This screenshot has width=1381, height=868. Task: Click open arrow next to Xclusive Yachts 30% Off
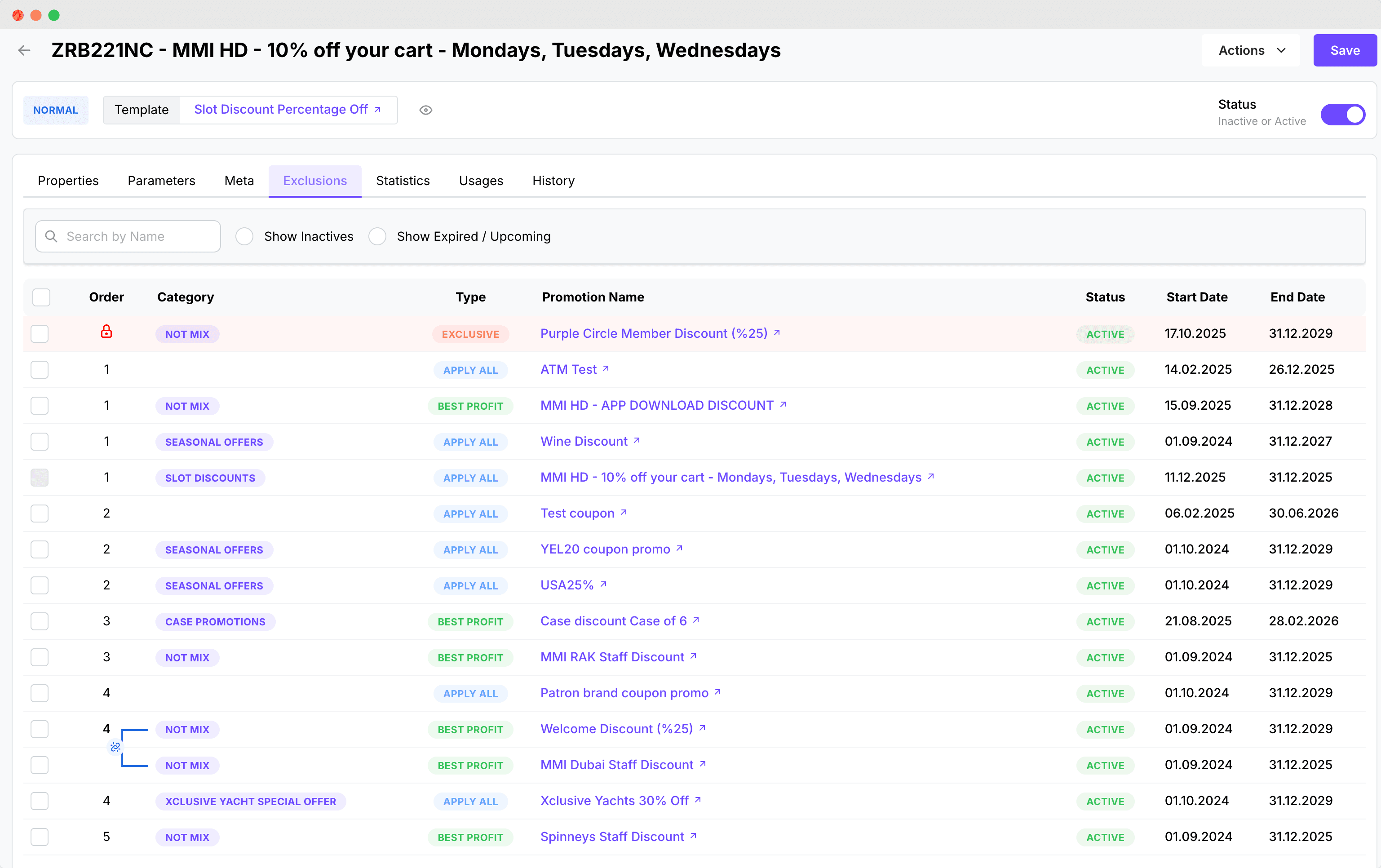click(698, 800)
